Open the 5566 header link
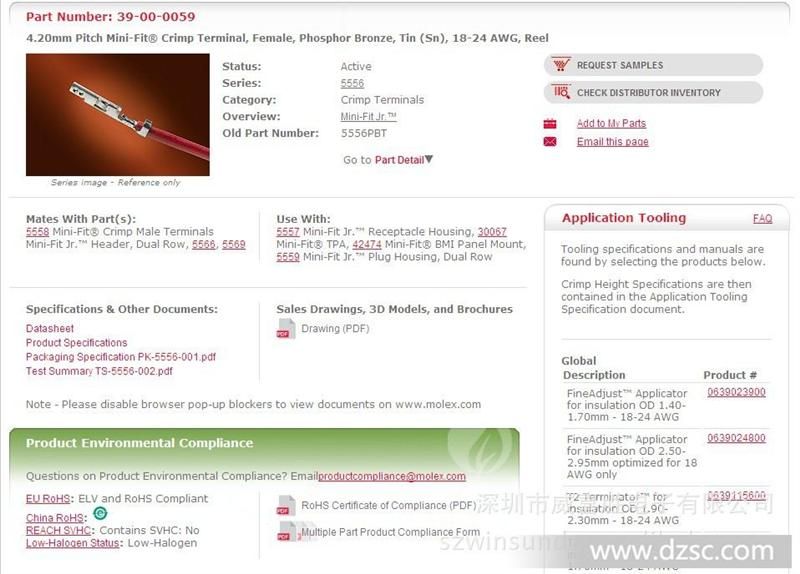This screenshot has height=574, width=800. (x=204, y=244)
